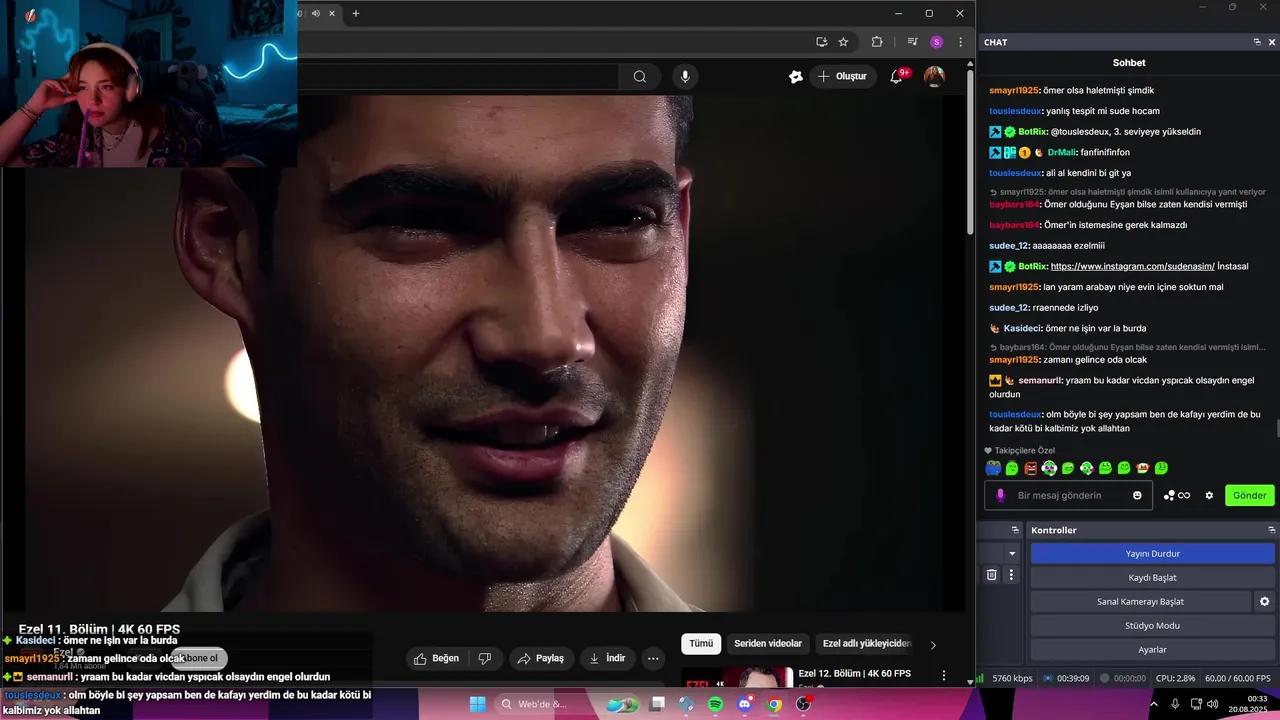
Task: Open the YouTube account avatar
Action: [x=934, y=76]
